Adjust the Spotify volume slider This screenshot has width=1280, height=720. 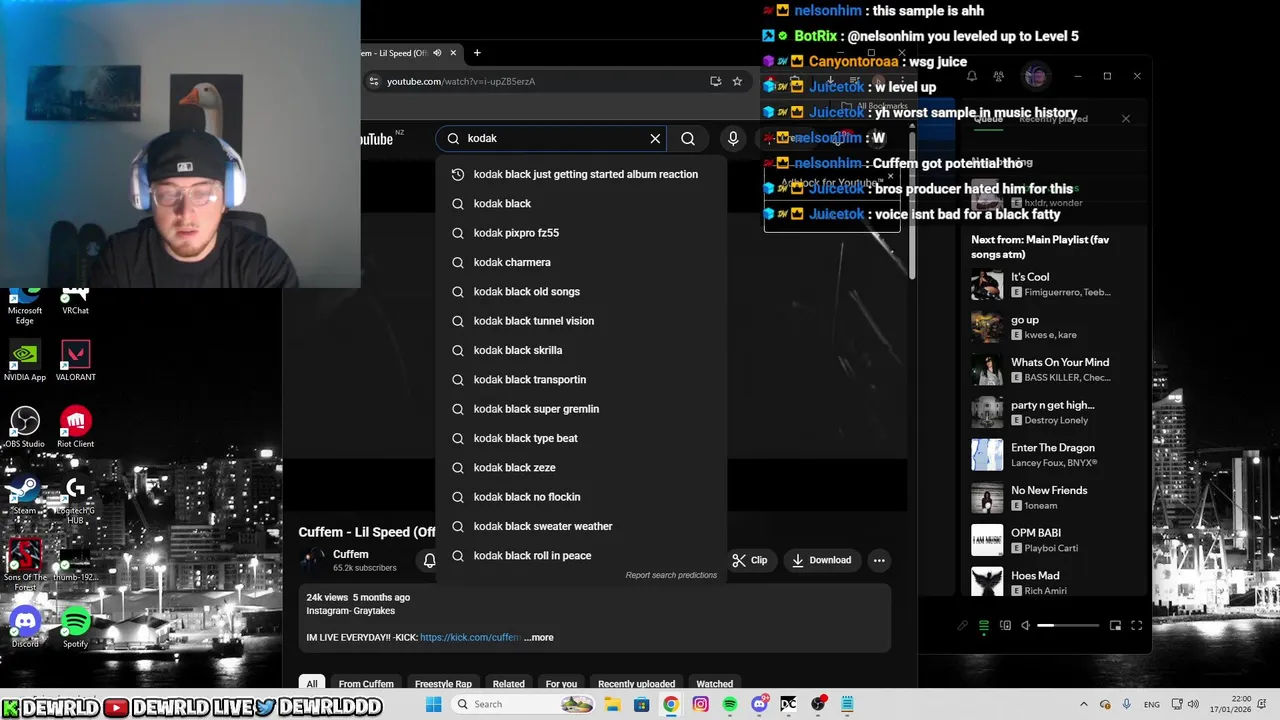pos(1068,626)
